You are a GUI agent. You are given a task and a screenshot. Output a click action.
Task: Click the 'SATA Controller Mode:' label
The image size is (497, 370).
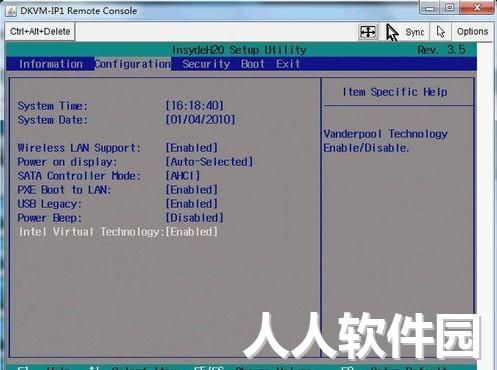point(79,176)
